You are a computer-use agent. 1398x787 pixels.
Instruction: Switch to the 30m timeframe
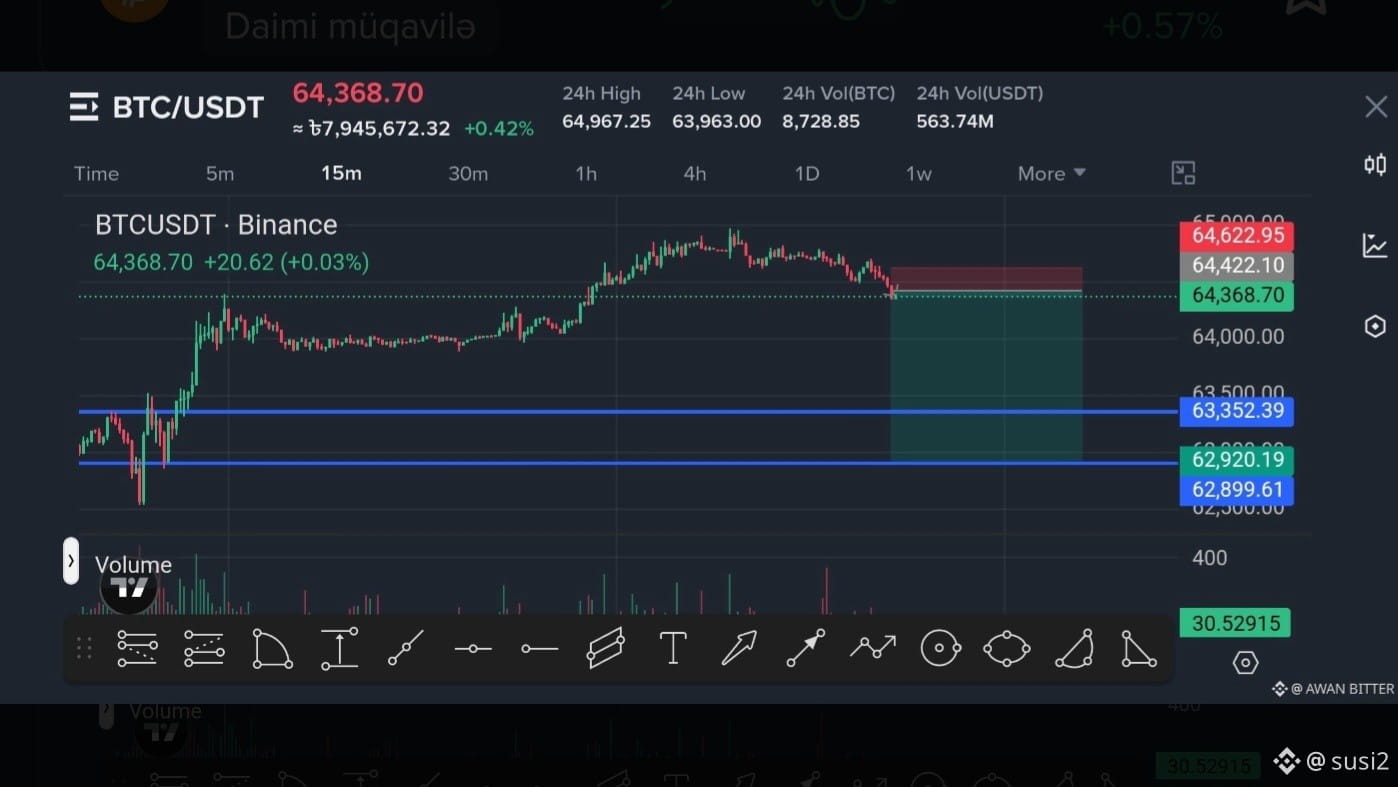(x=468, y=174)
